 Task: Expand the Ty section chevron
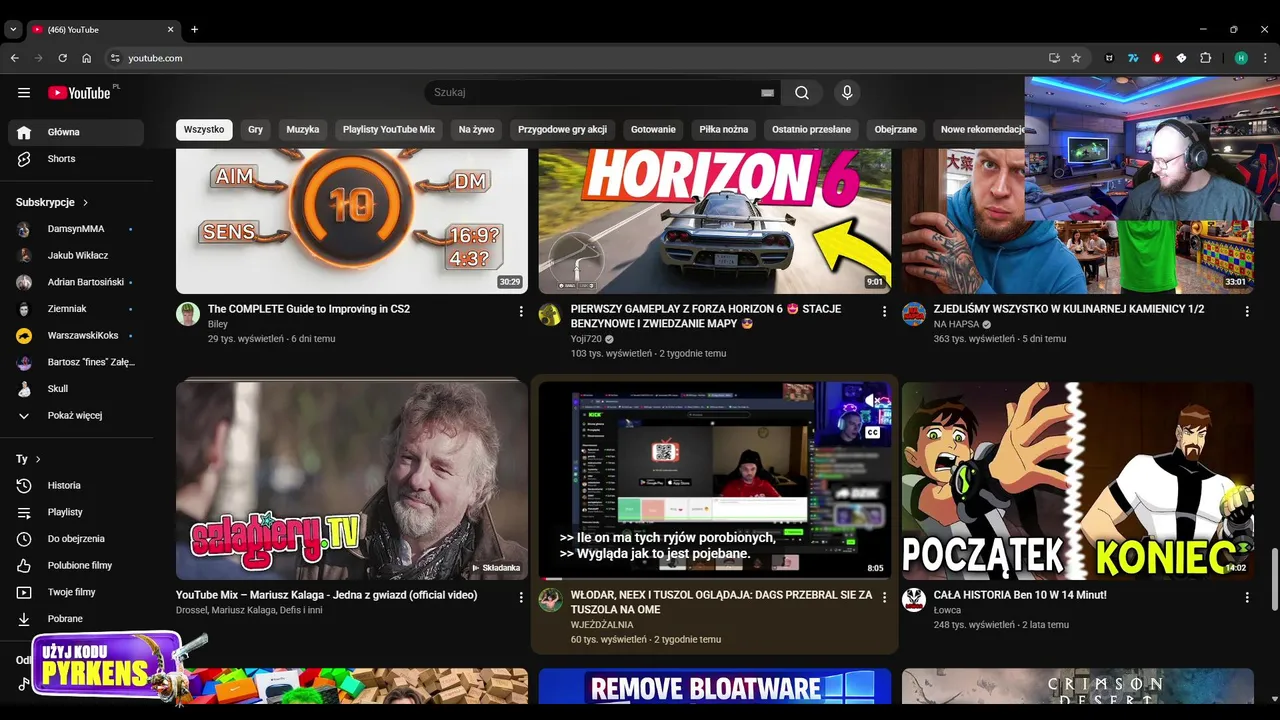click(38, 460)
